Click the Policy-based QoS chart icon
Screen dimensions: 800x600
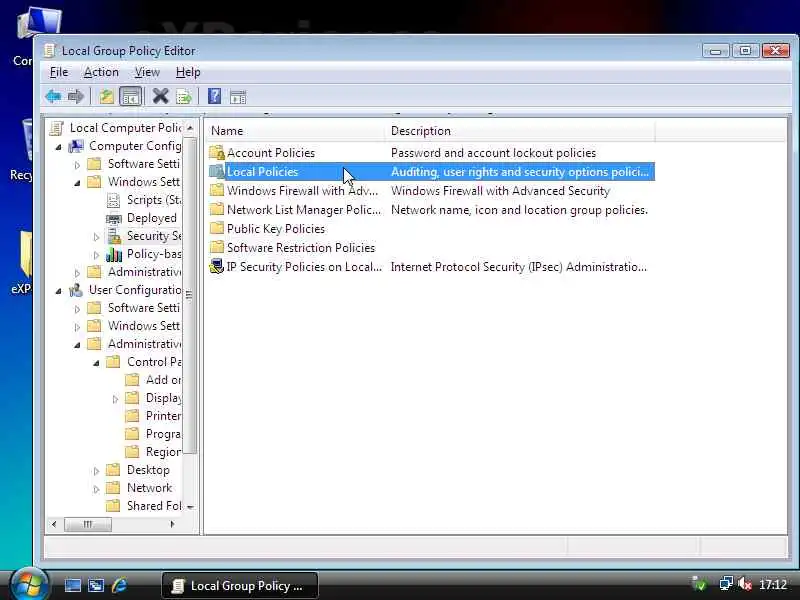click(x=114, y=254)
